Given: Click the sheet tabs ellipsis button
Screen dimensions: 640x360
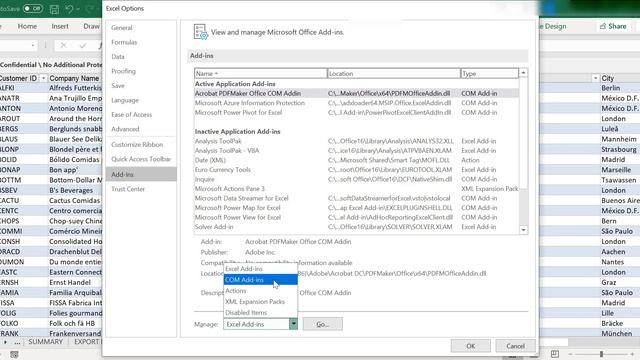Looking at the screenshot, I should pos(17,342).
